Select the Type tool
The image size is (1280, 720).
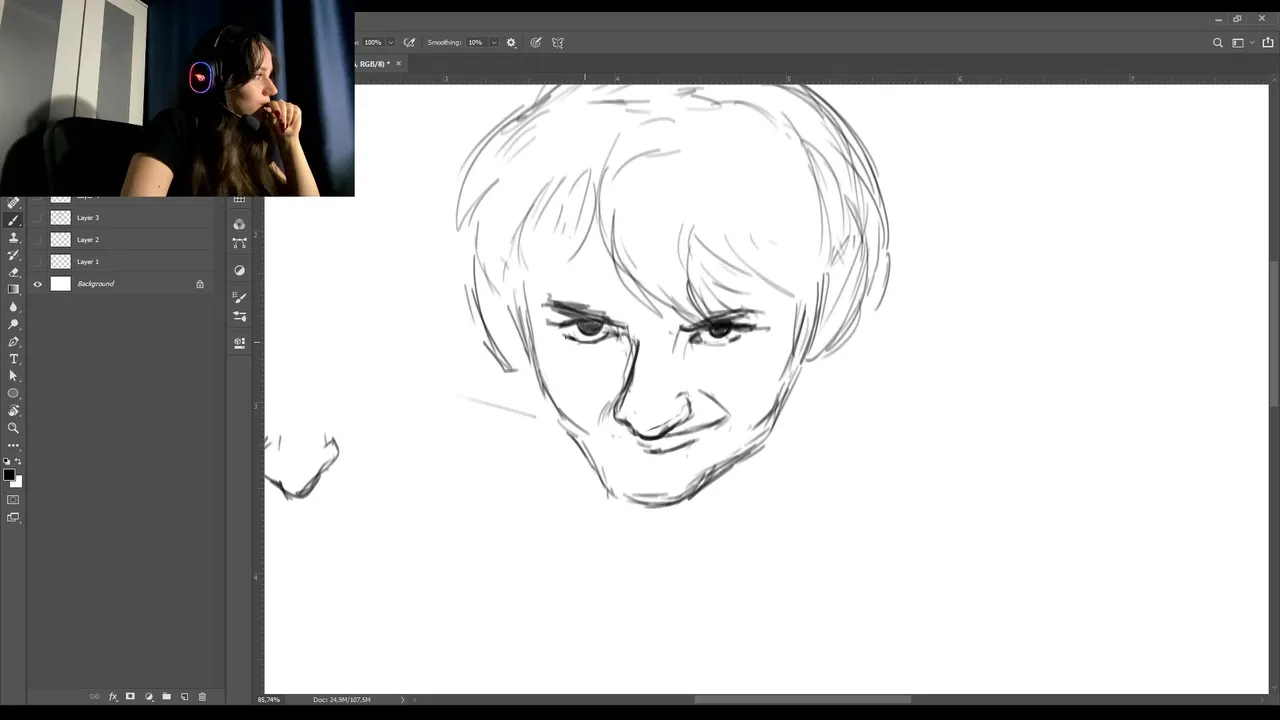(13, 359)
